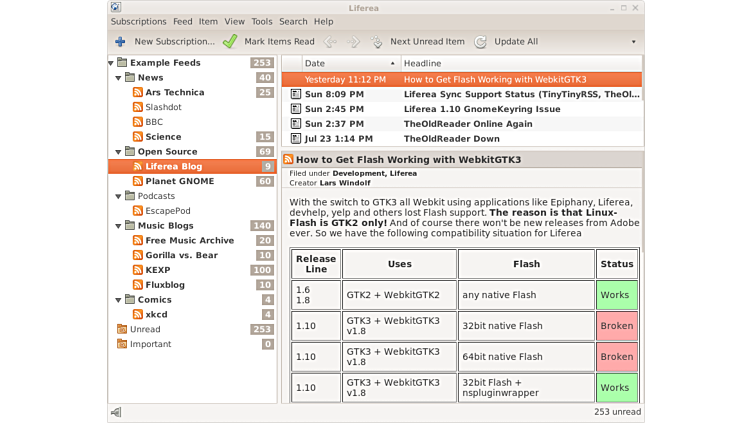Open the Subscriptions menu
This screenshot has height=423, width=752.
138,21
